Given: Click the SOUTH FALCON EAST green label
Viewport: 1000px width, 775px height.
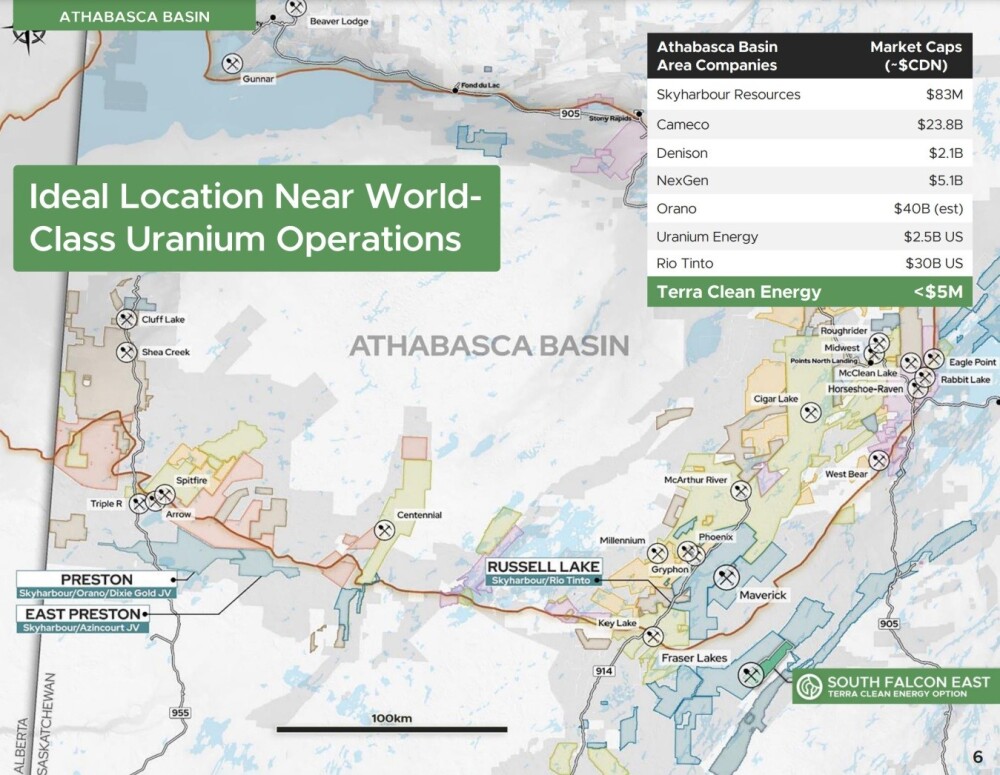Looking at the screenshot, I should 896,686.
